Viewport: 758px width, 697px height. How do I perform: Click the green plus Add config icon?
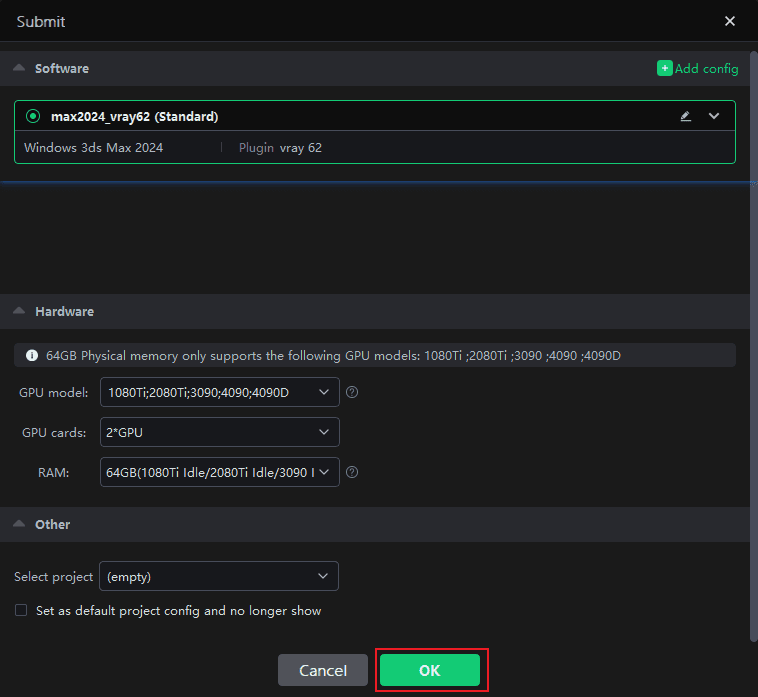click(664, 68)
